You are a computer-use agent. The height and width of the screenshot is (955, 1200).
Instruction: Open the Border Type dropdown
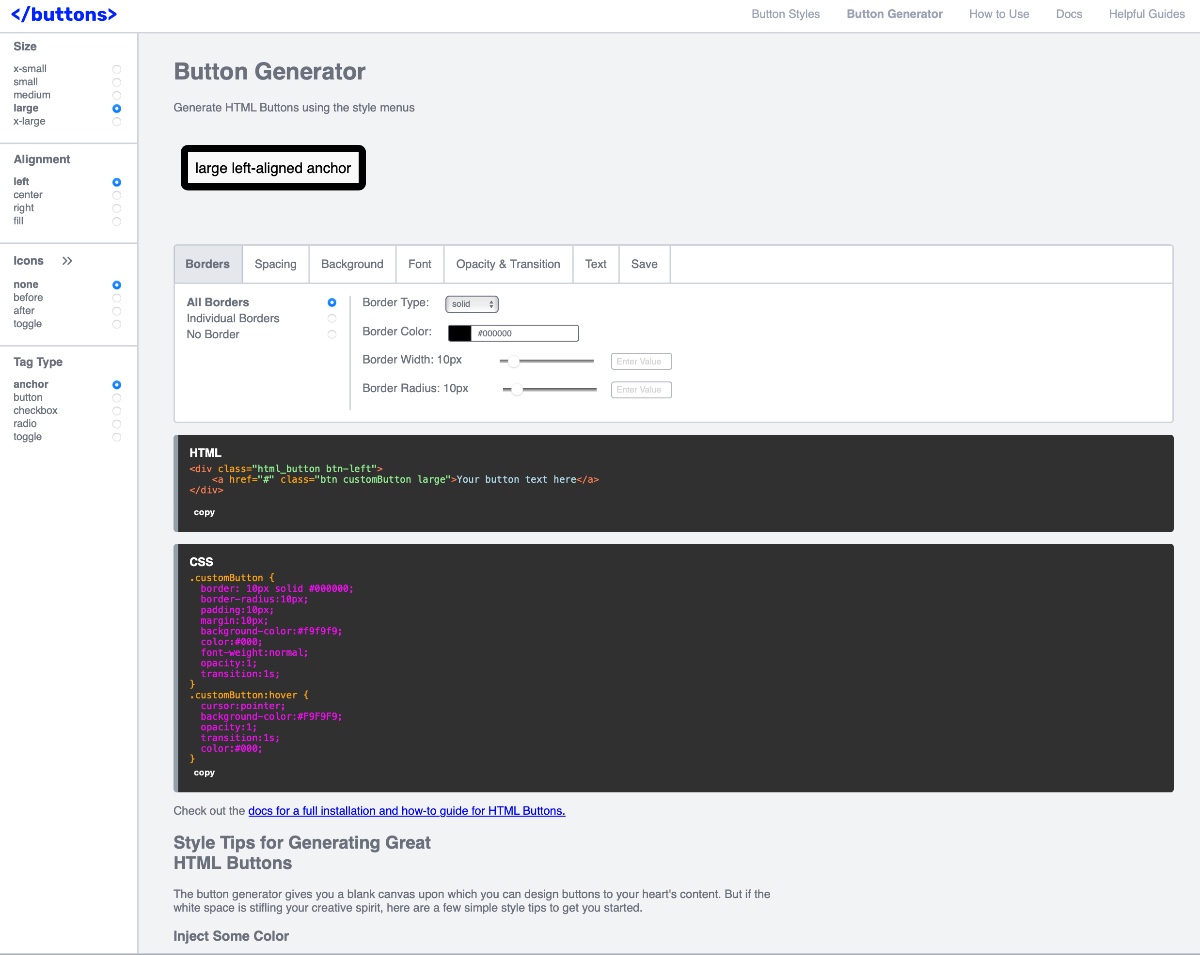471,303
